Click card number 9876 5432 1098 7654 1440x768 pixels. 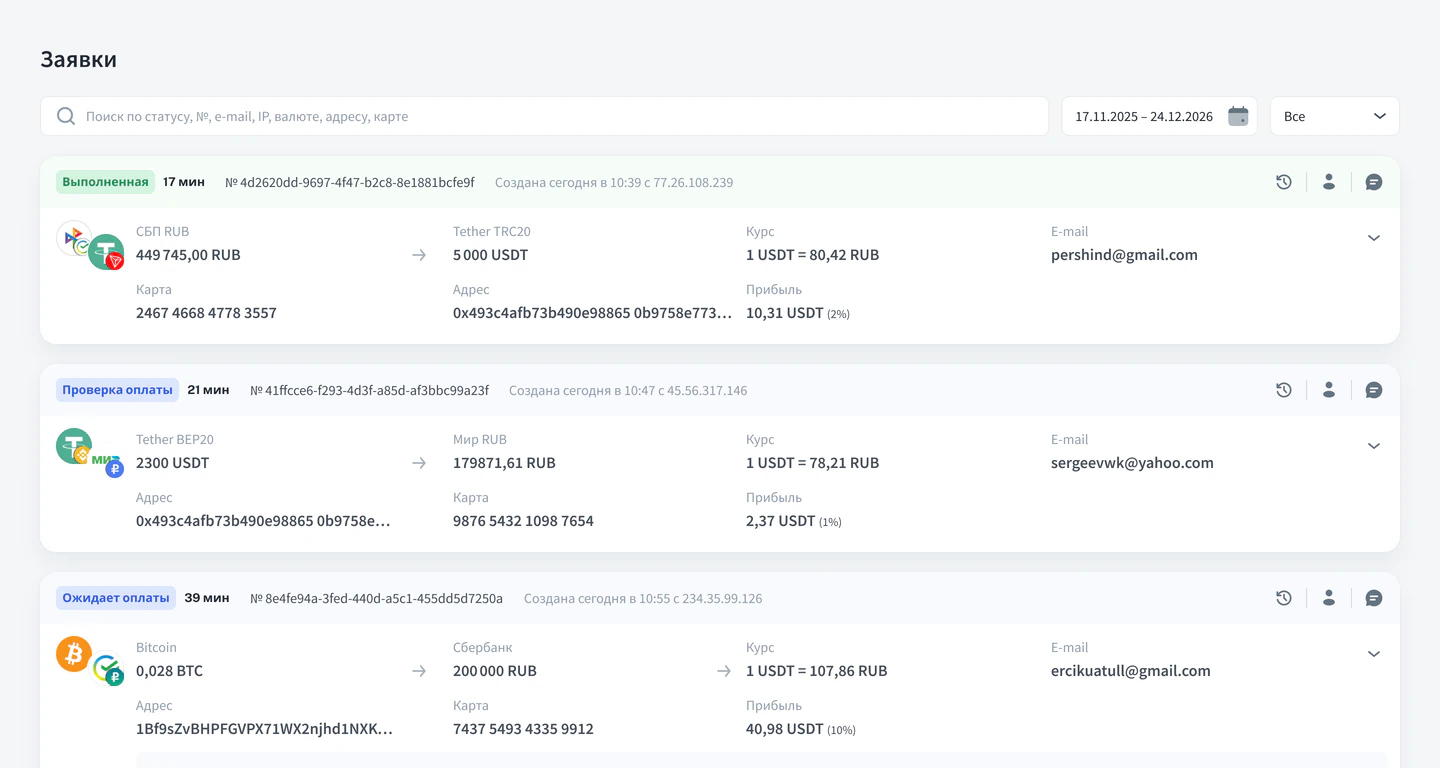(x=523, y=521)
